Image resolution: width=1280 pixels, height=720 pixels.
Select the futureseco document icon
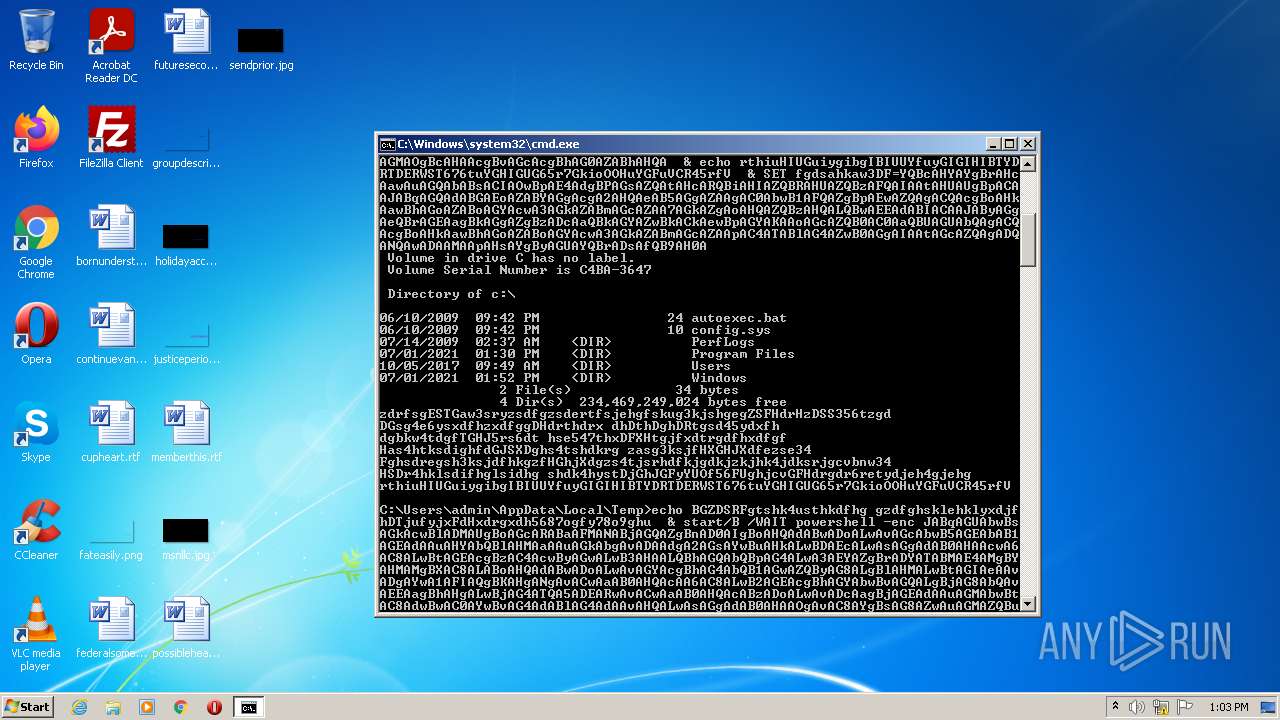[186, 40]
